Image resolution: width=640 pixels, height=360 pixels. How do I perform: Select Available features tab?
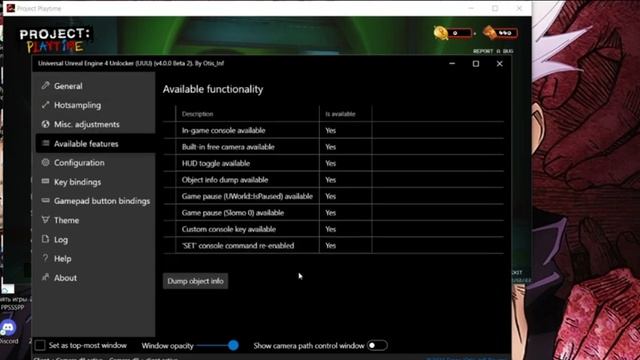95,143
